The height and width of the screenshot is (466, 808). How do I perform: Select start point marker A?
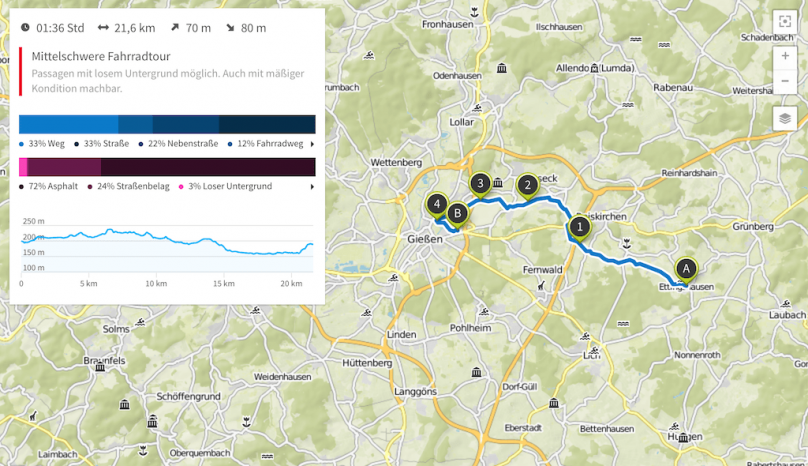pyautogui.click(x=685, y=268)
